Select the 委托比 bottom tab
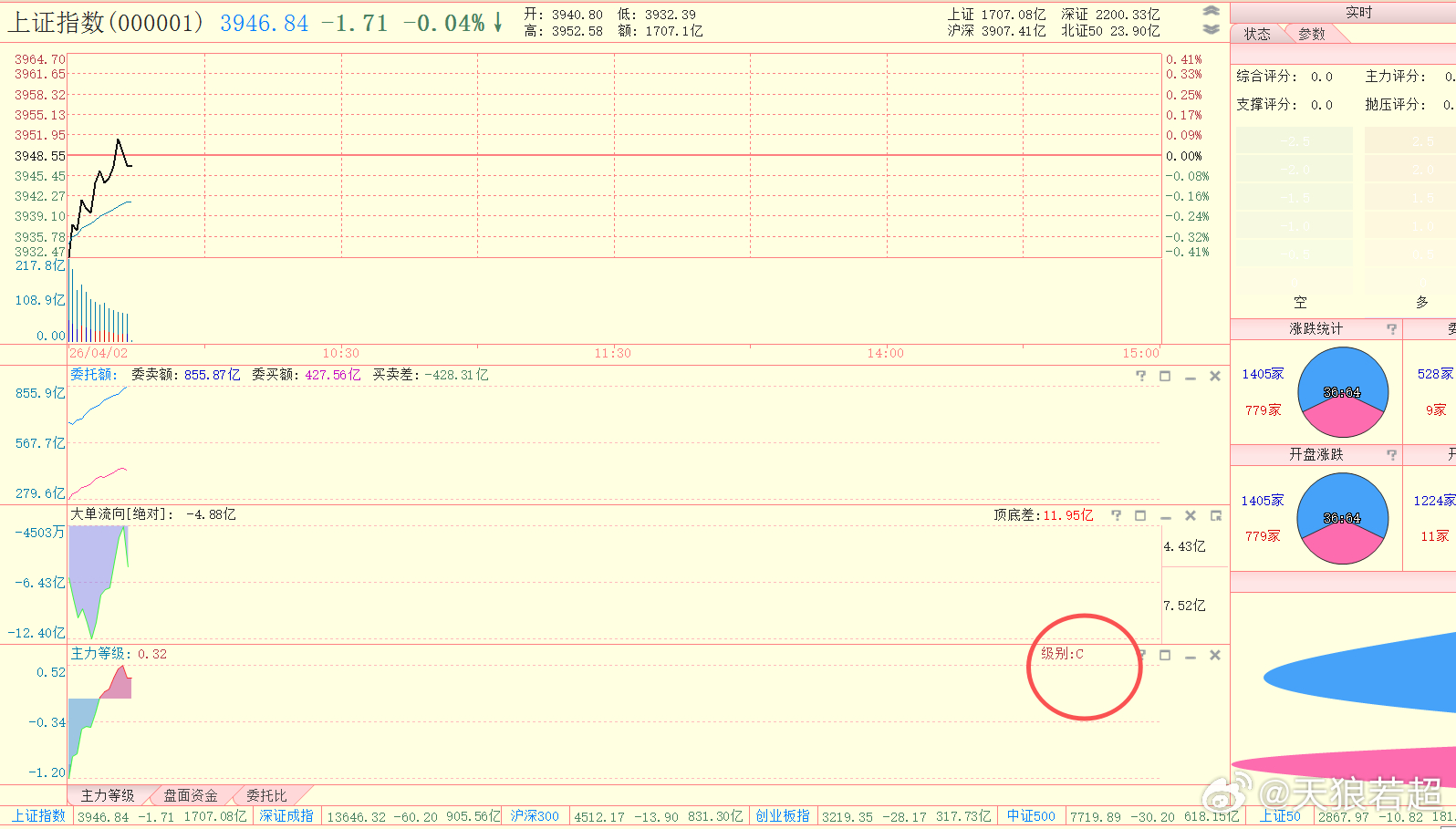The height and width of the screenshot is (829, 1456). coord(266,795)
